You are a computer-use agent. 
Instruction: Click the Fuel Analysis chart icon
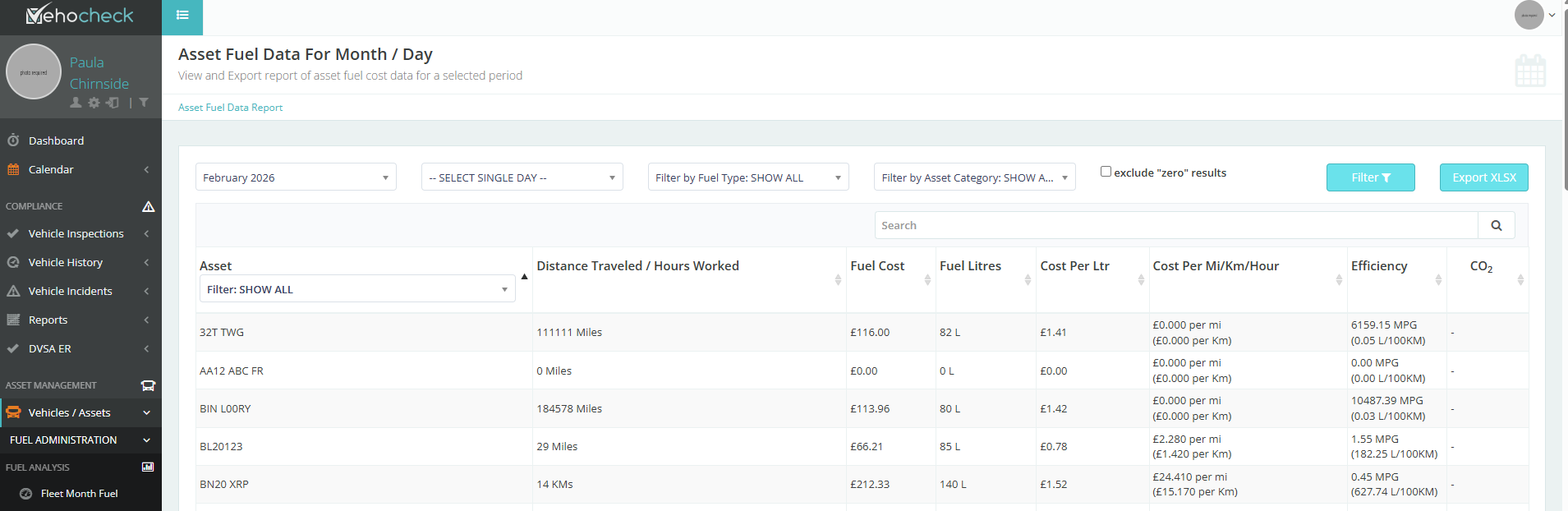pyautogui.click(x=148, y=467)
